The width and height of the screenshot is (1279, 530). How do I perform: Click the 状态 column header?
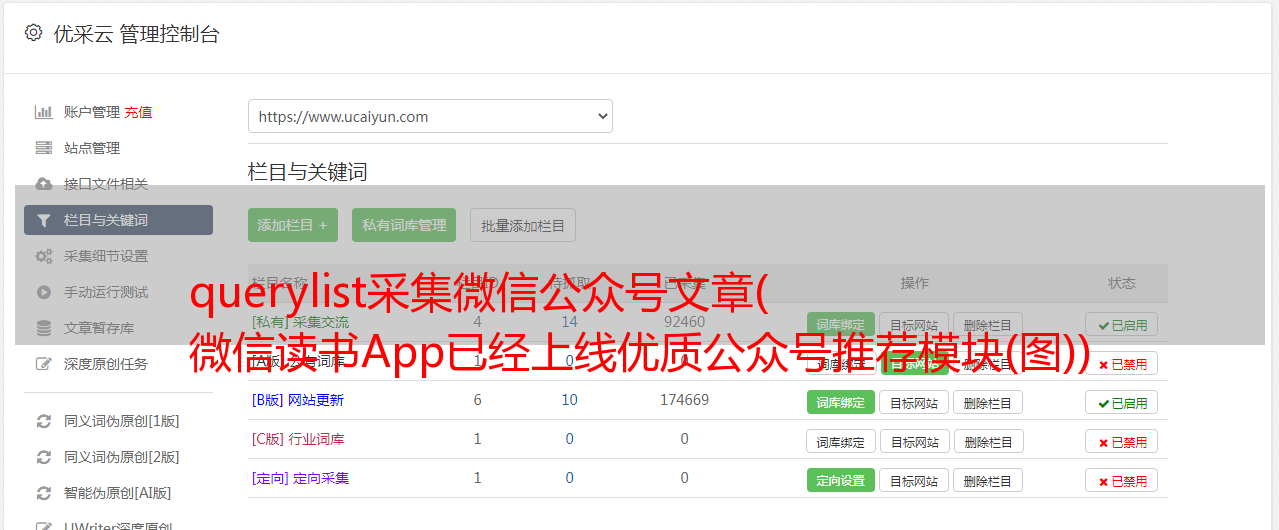[1122, 283]
